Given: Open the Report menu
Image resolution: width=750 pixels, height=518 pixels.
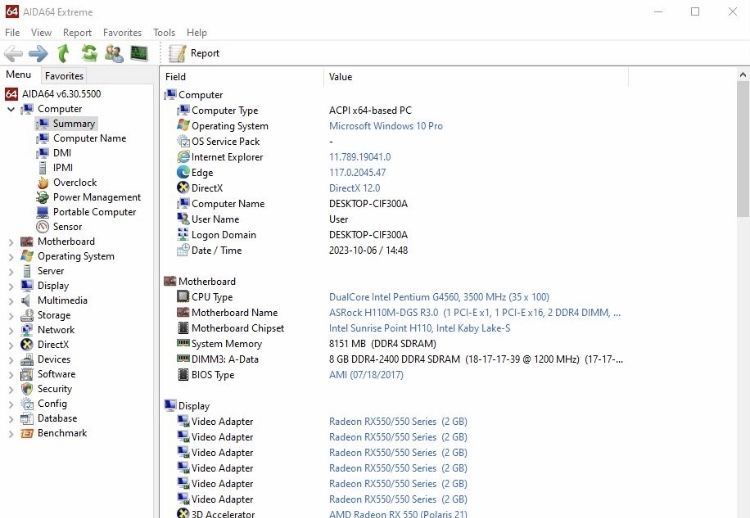Looking at the screenshot, I should (x=77, y=33).
